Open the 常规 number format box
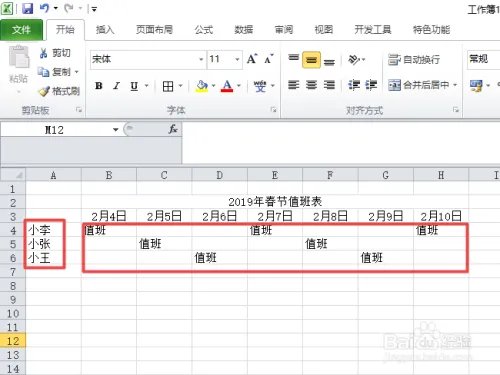Screen dimensions: 500x375 tap(483, 59)
